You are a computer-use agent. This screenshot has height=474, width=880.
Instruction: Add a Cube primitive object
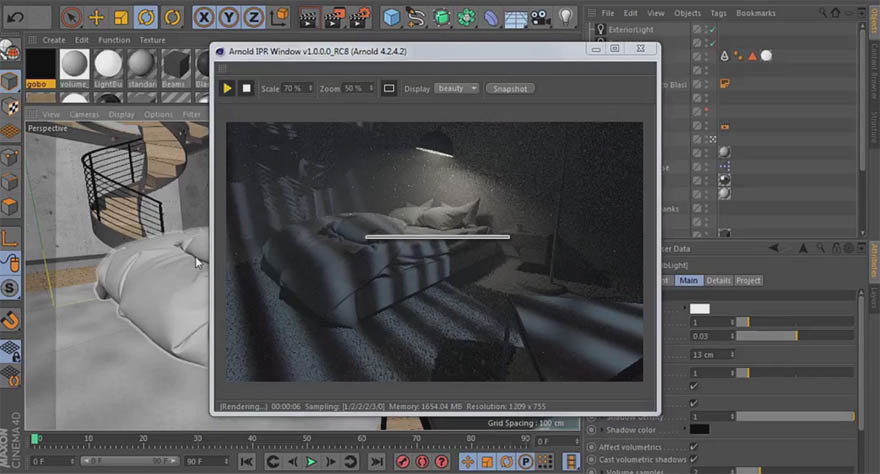click(391, 18)
